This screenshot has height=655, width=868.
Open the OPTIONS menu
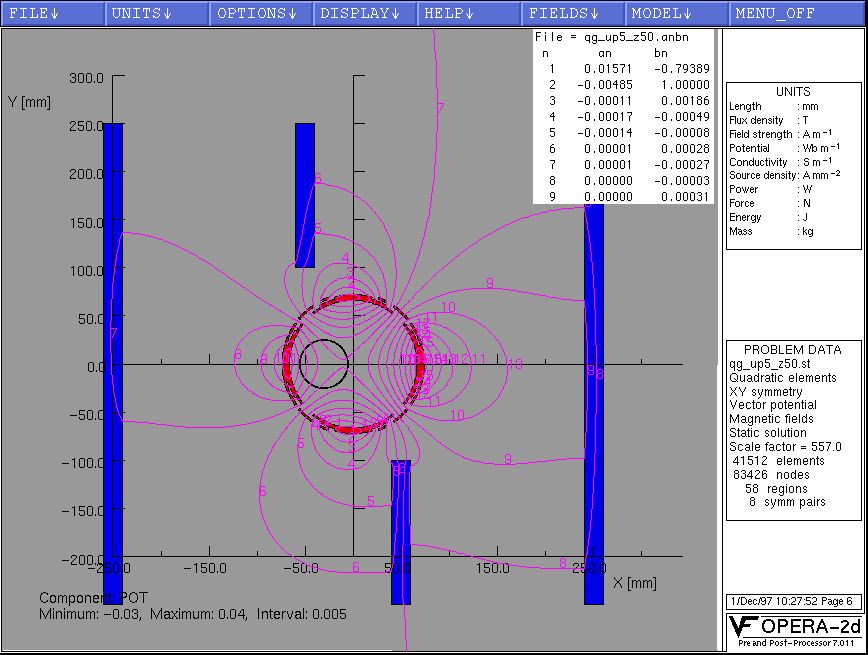click(261, 13)
